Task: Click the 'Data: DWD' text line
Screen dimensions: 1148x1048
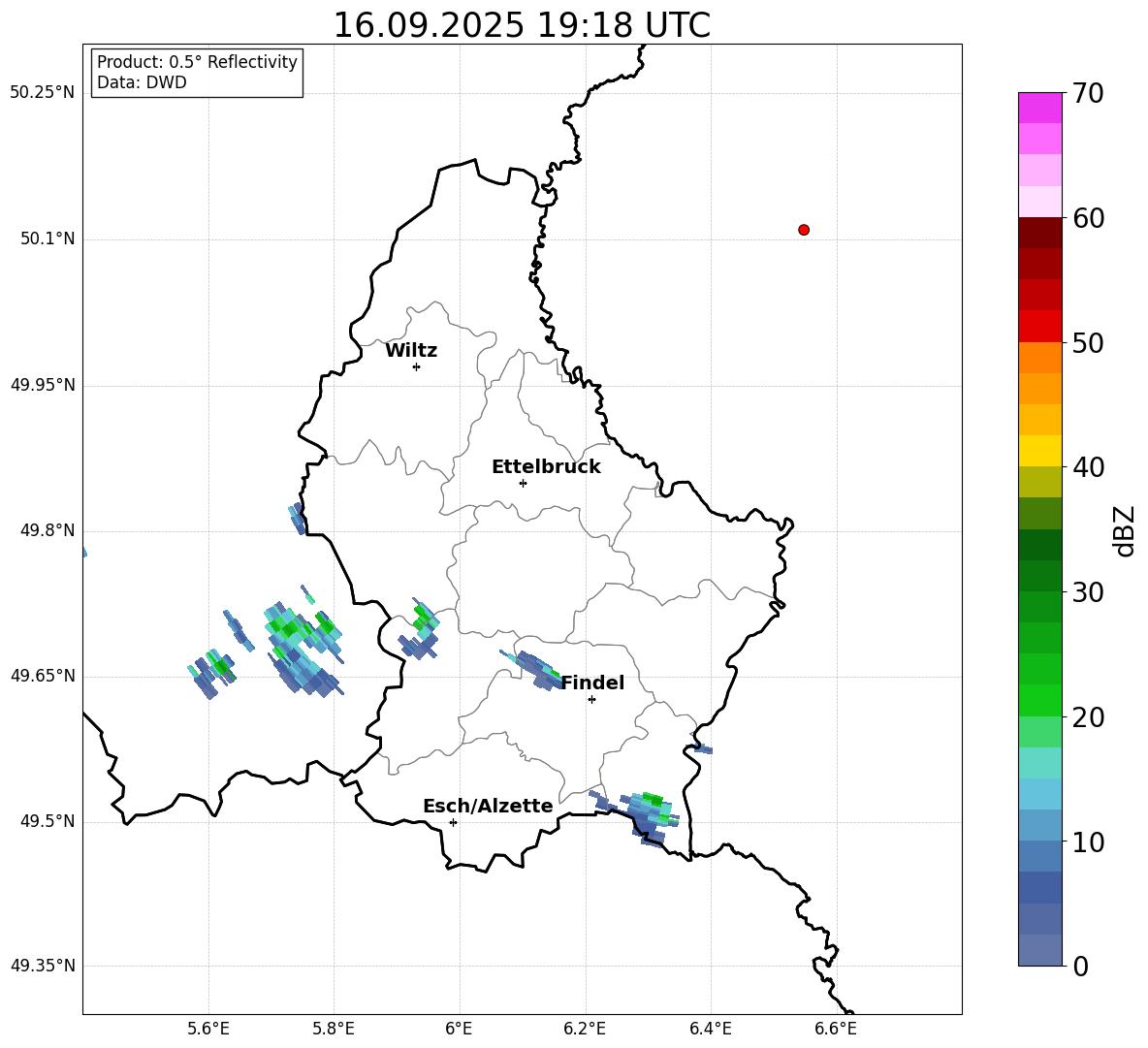Action: click(x=142, y=82)
